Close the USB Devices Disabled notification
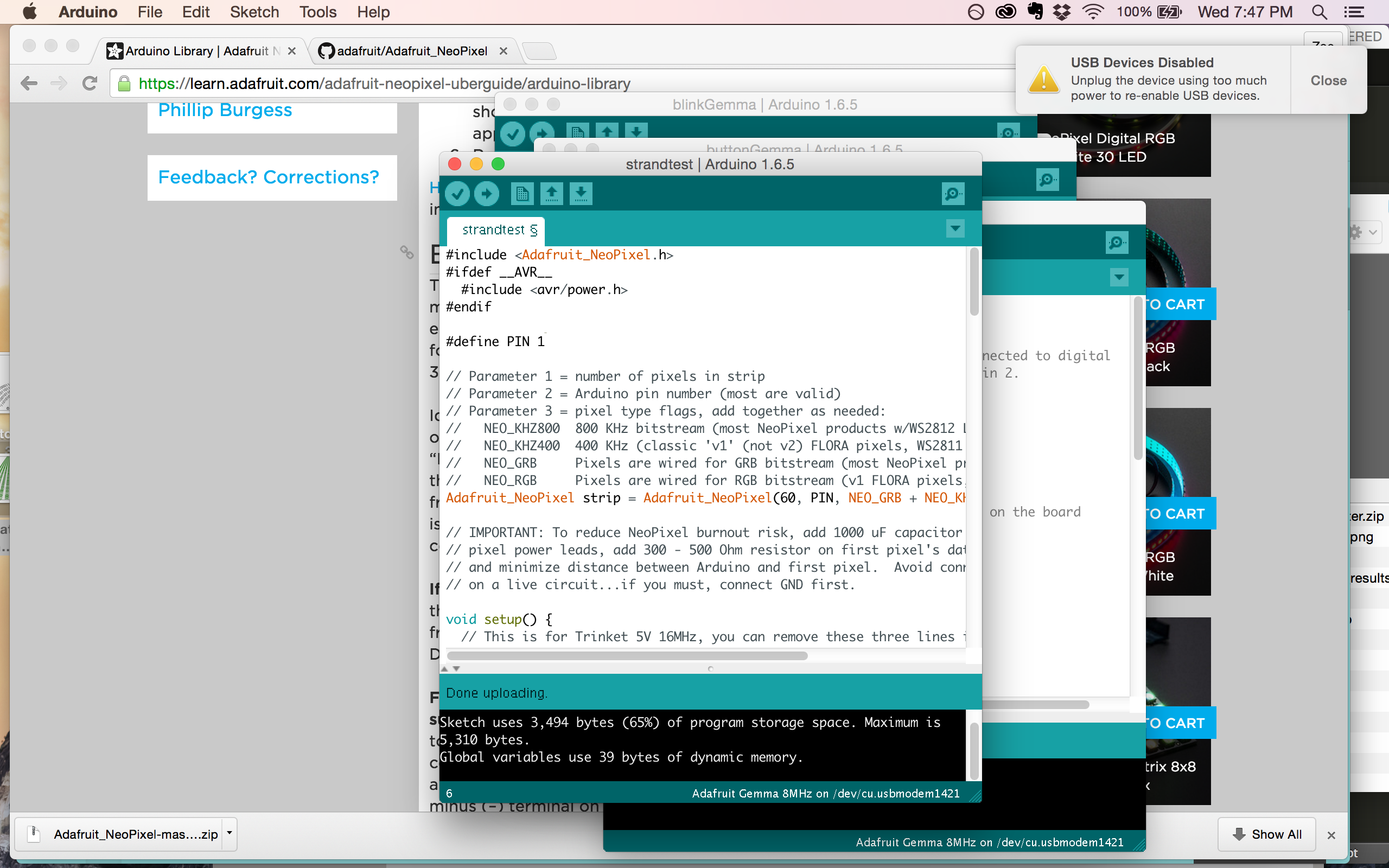Viewport: 1389px width, 868px height. coord(1328,80)
